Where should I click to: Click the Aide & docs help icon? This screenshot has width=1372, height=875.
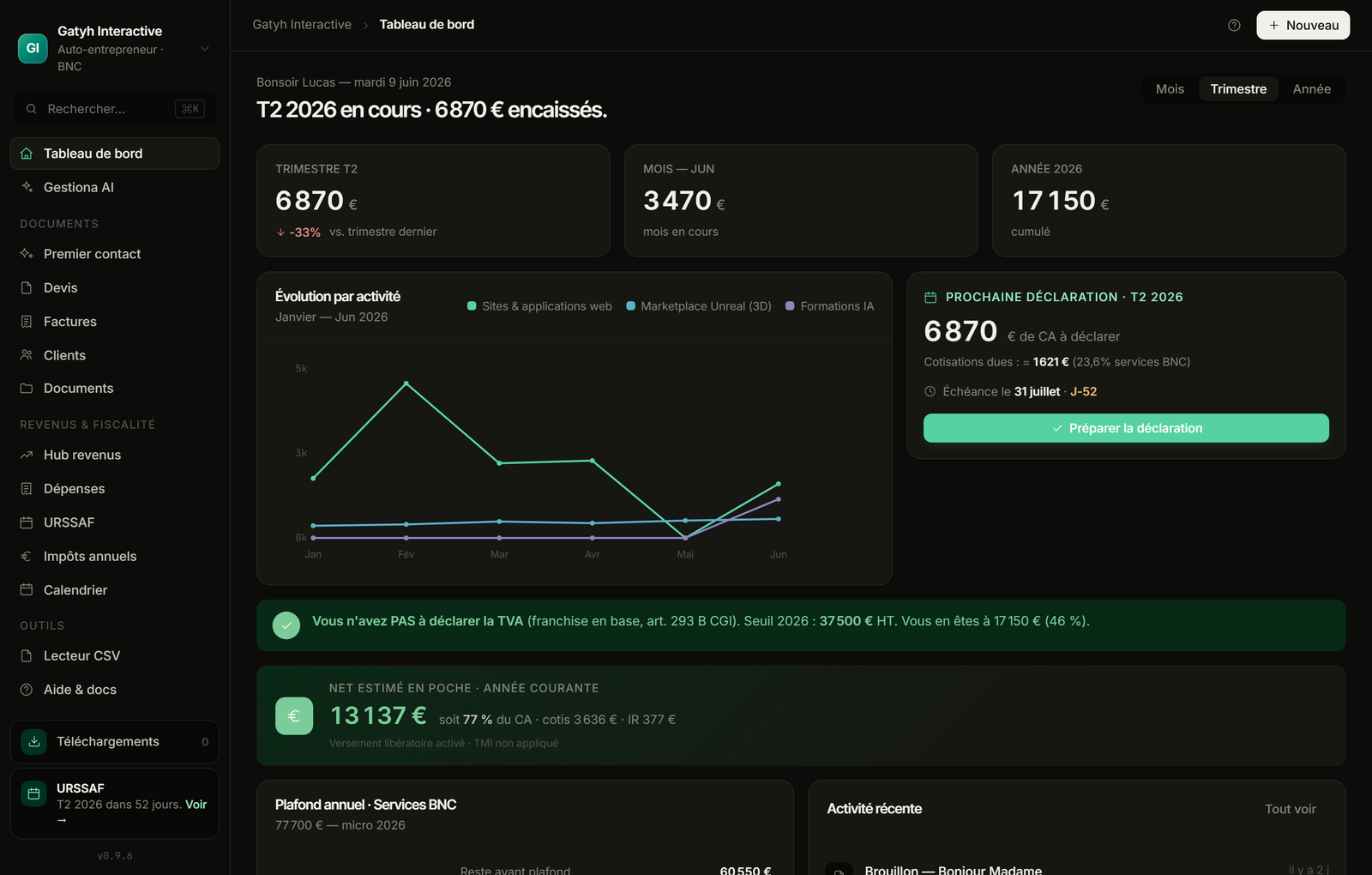click(27, 690)
